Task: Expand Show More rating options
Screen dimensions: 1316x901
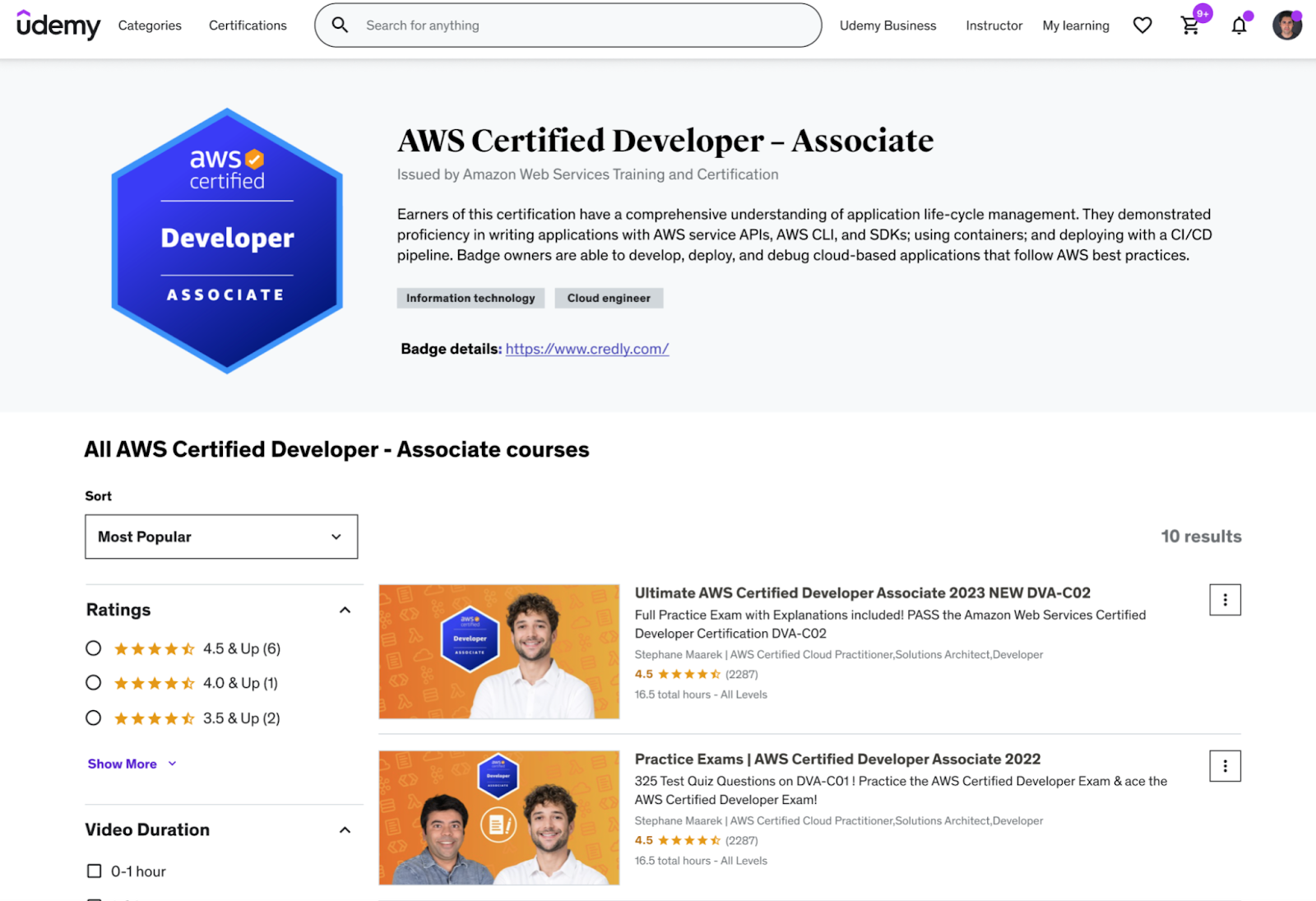Action: (x=132, y=764)
